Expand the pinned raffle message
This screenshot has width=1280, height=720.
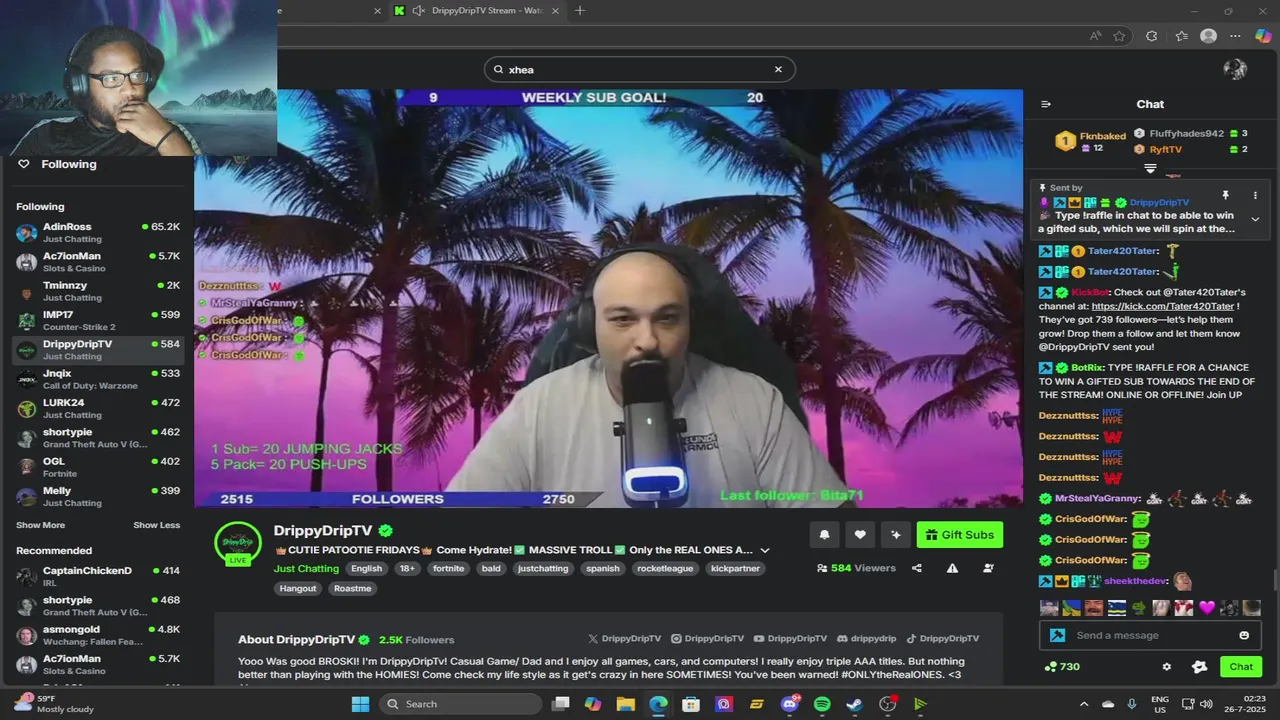[x=1255, y=220]
